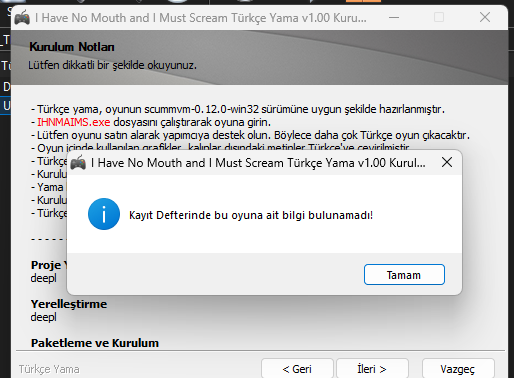Click the 'Lütfen oyunu satın alarak' note line

tap(250, 135)
